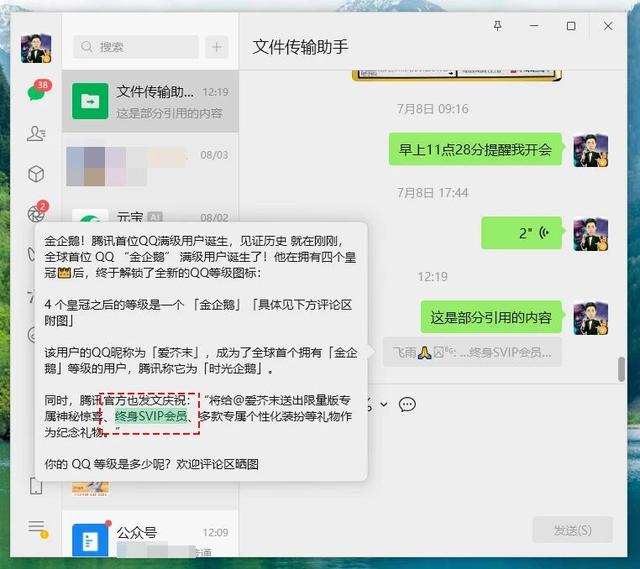640x569 pixels.
Task: Click sender avatar beside 早上11点28分 message
Action: coord(591,150)
